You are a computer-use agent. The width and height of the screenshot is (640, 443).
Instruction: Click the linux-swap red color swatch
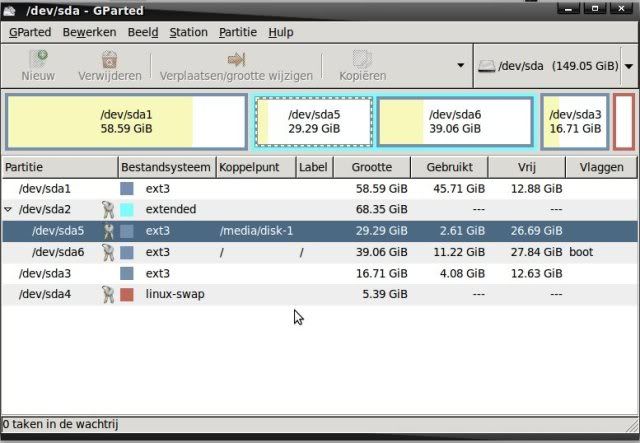(x=127, y=294)
